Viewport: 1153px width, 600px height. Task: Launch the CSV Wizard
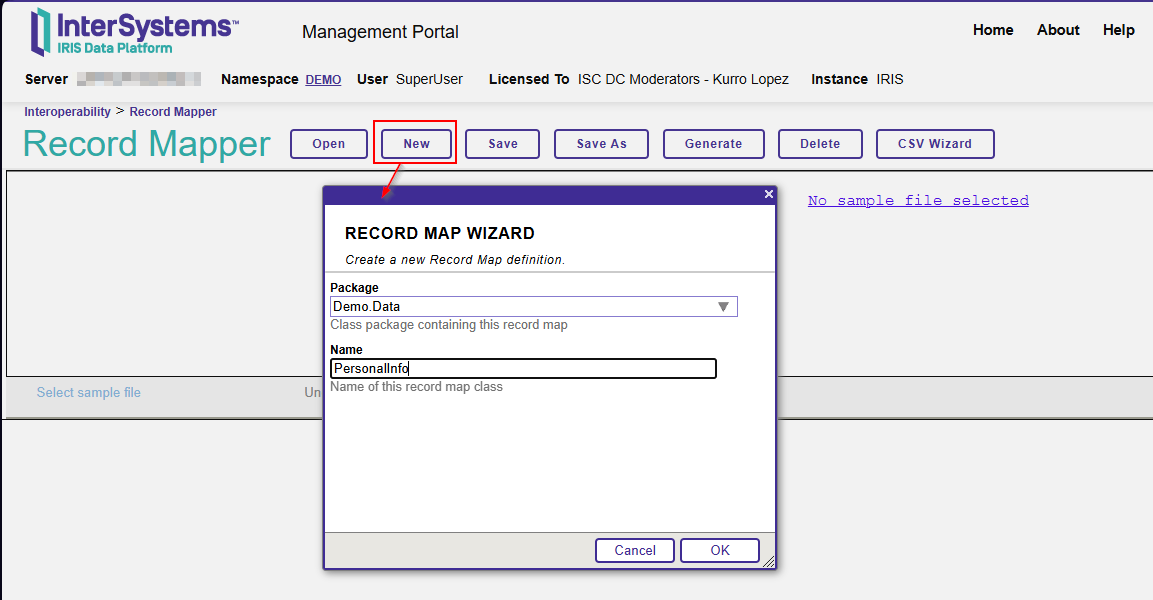pos(934,144)
